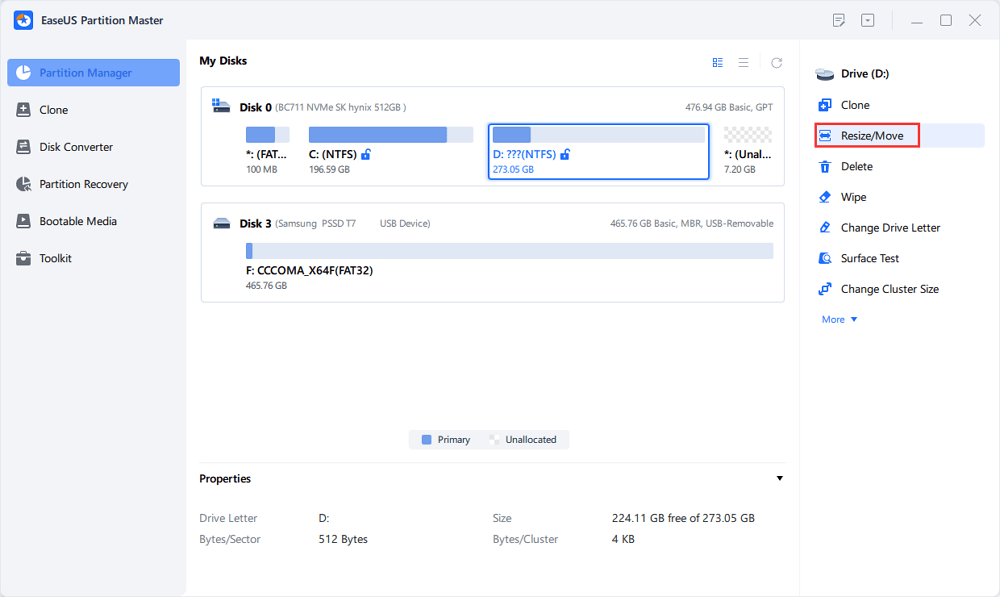Switch My Disks to list view
Image resolution: width=1000 pixels, height=597 pixels.
(x=744, y=63)
